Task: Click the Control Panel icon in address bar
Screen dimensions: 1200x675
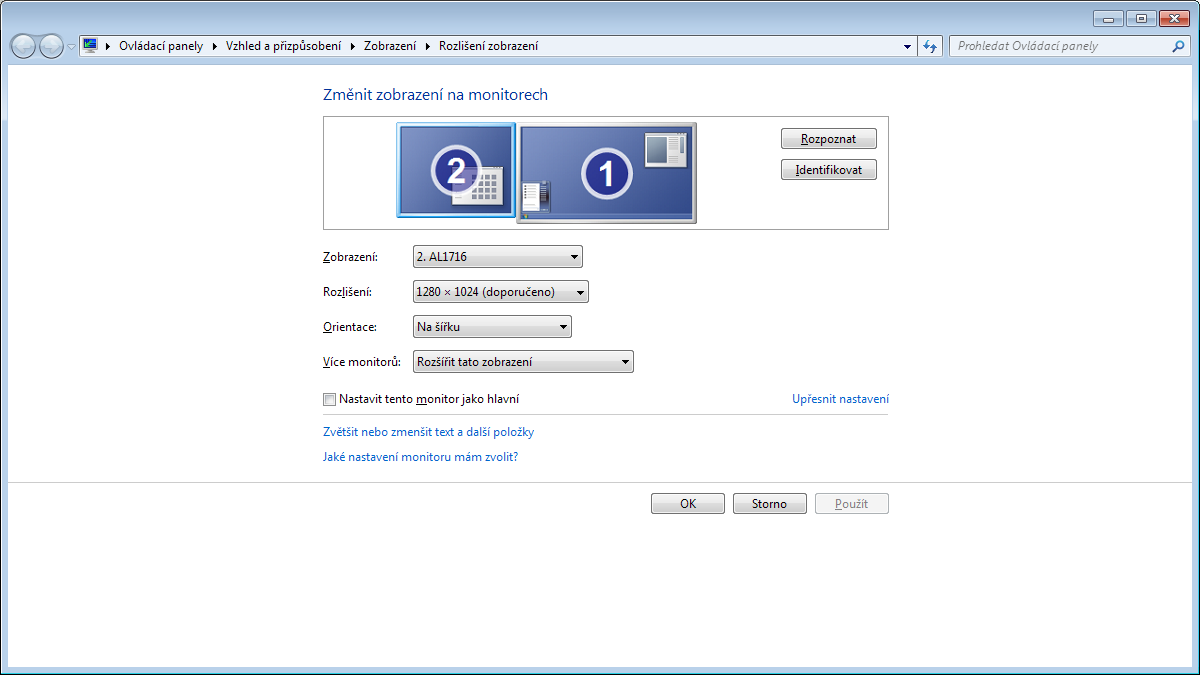Action: pyautogui.click(x=90, y=46)
